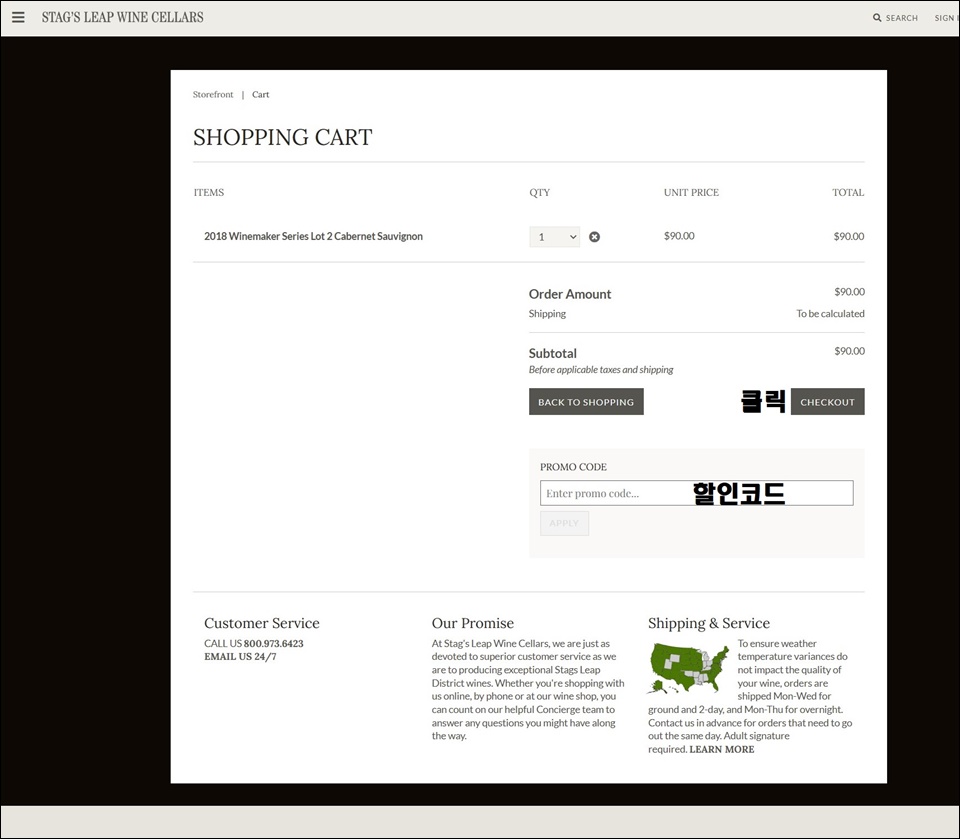Click the Order Amount label
The width and height of the screenshot is (960, 839).
pos(570,294)
